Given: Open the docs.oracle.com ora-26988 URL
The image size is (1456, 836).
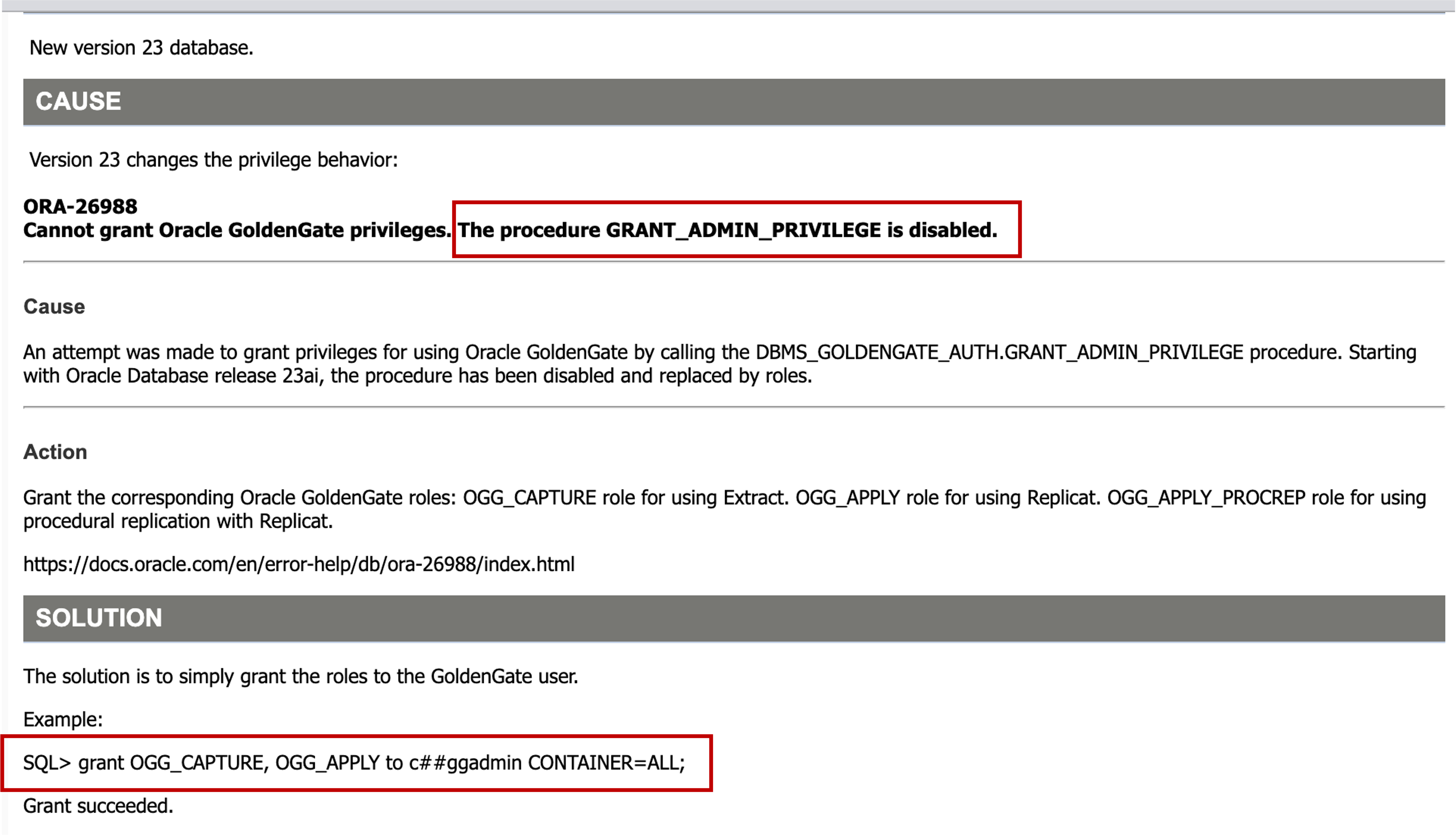Looking at the screenshot, I should point(299,564).
